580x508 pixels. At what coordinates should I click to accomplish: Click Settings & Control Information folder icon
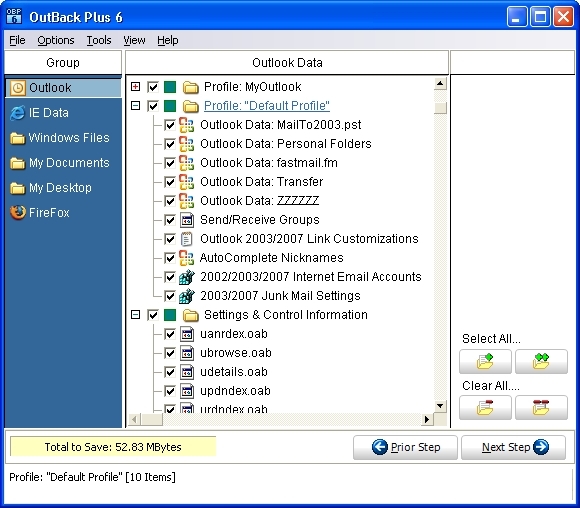point(191,315)
